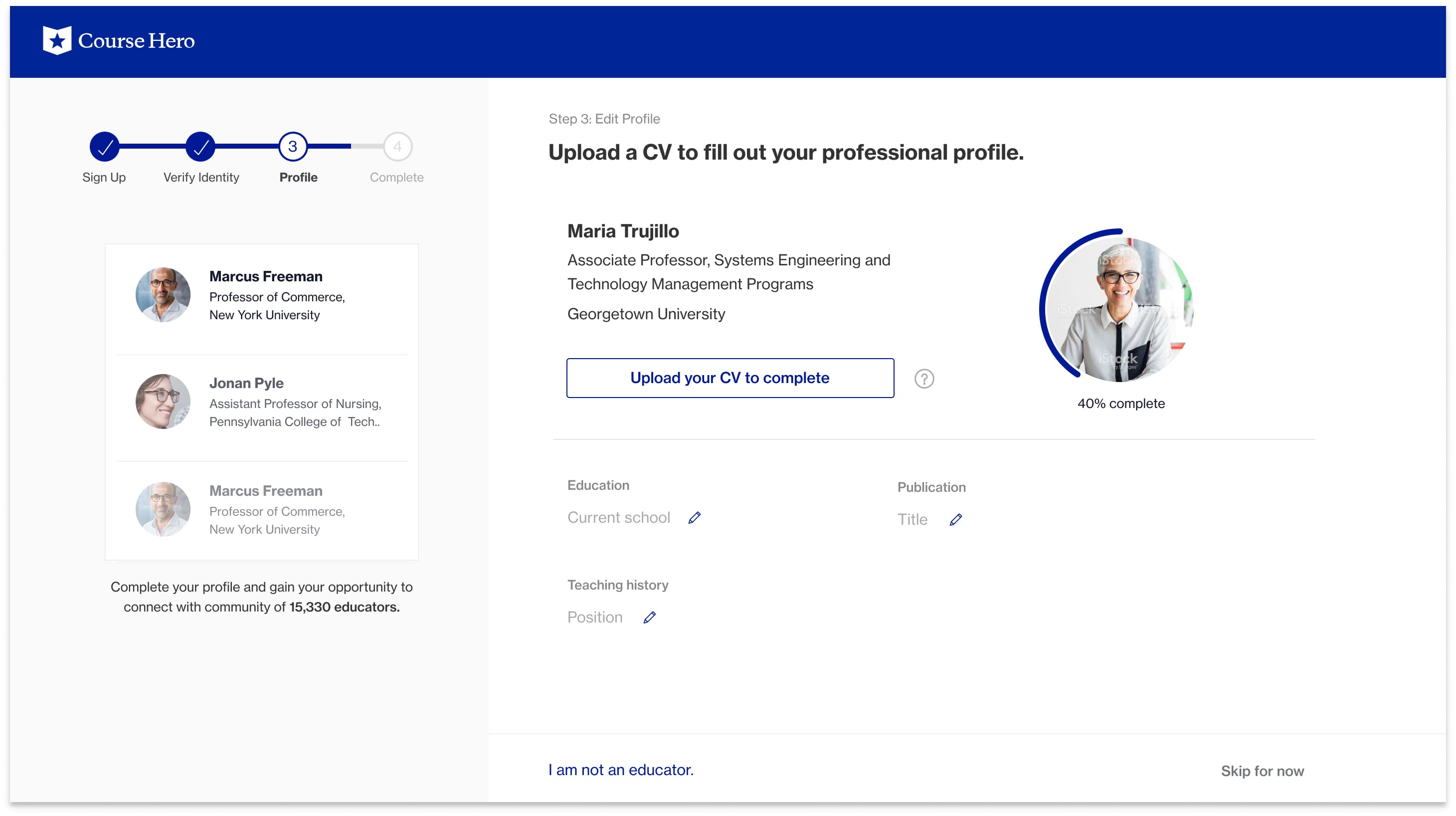
Task: Click I am not an educator link
Action: 621,770
